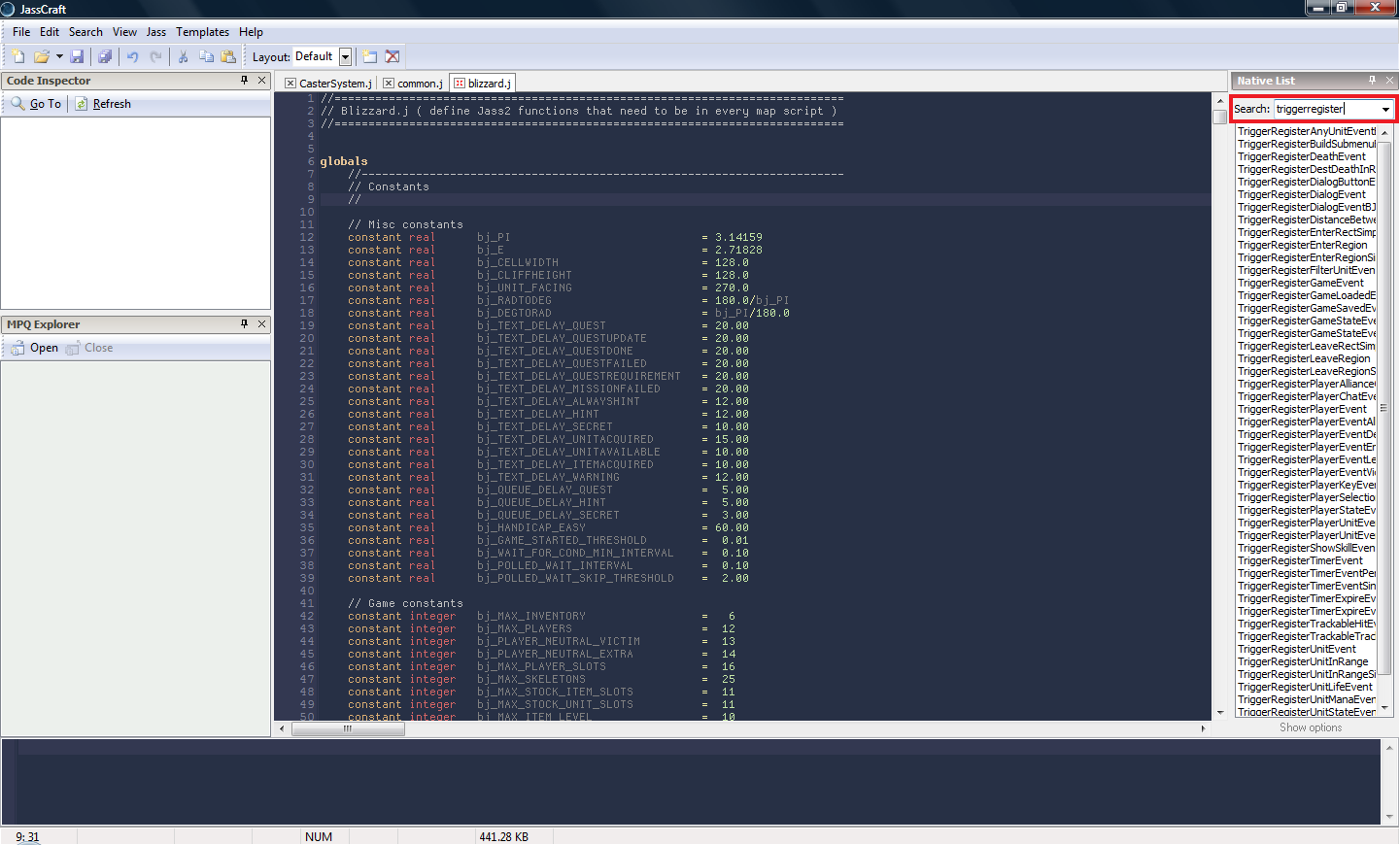Screen dimensions: 1400x845
Task: Click the New File toolbar icon
Action: click(x=18, y=57)
